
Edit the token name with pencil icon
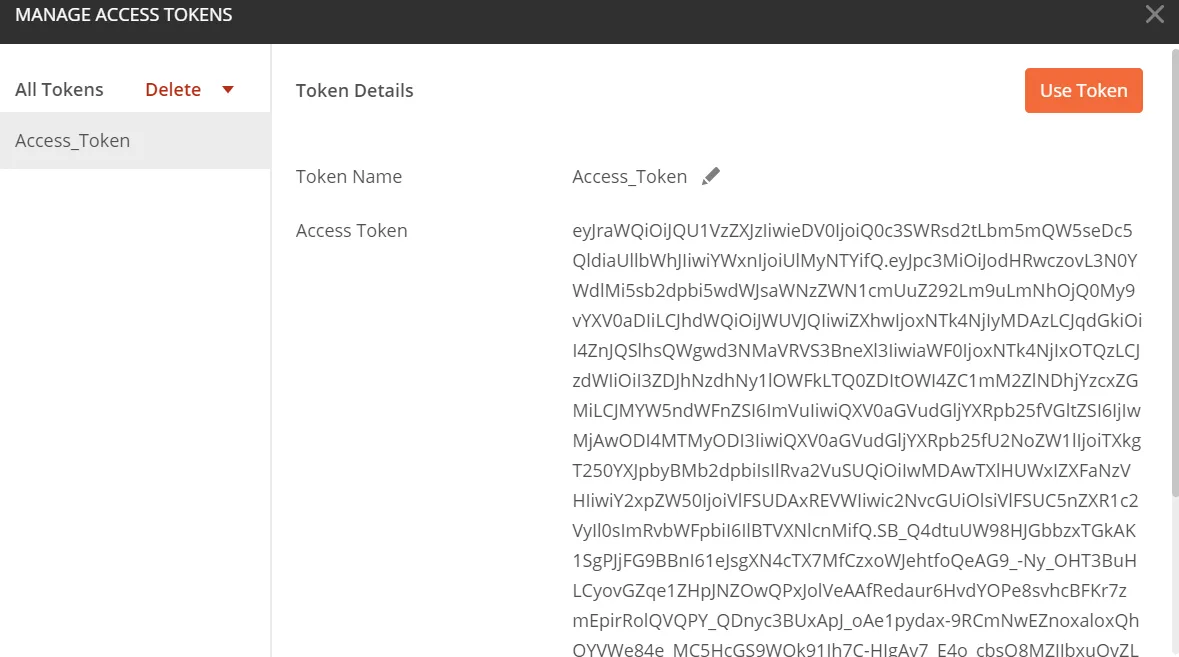click(711, 176)
